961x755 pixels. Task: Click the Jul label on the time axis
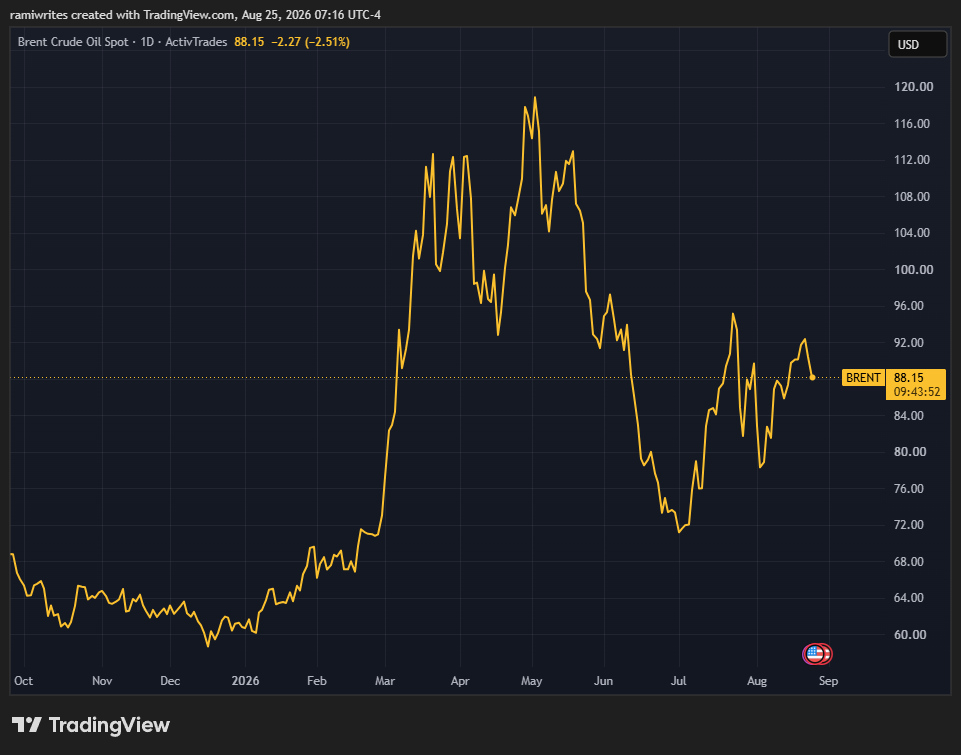[x=679, y=681]
